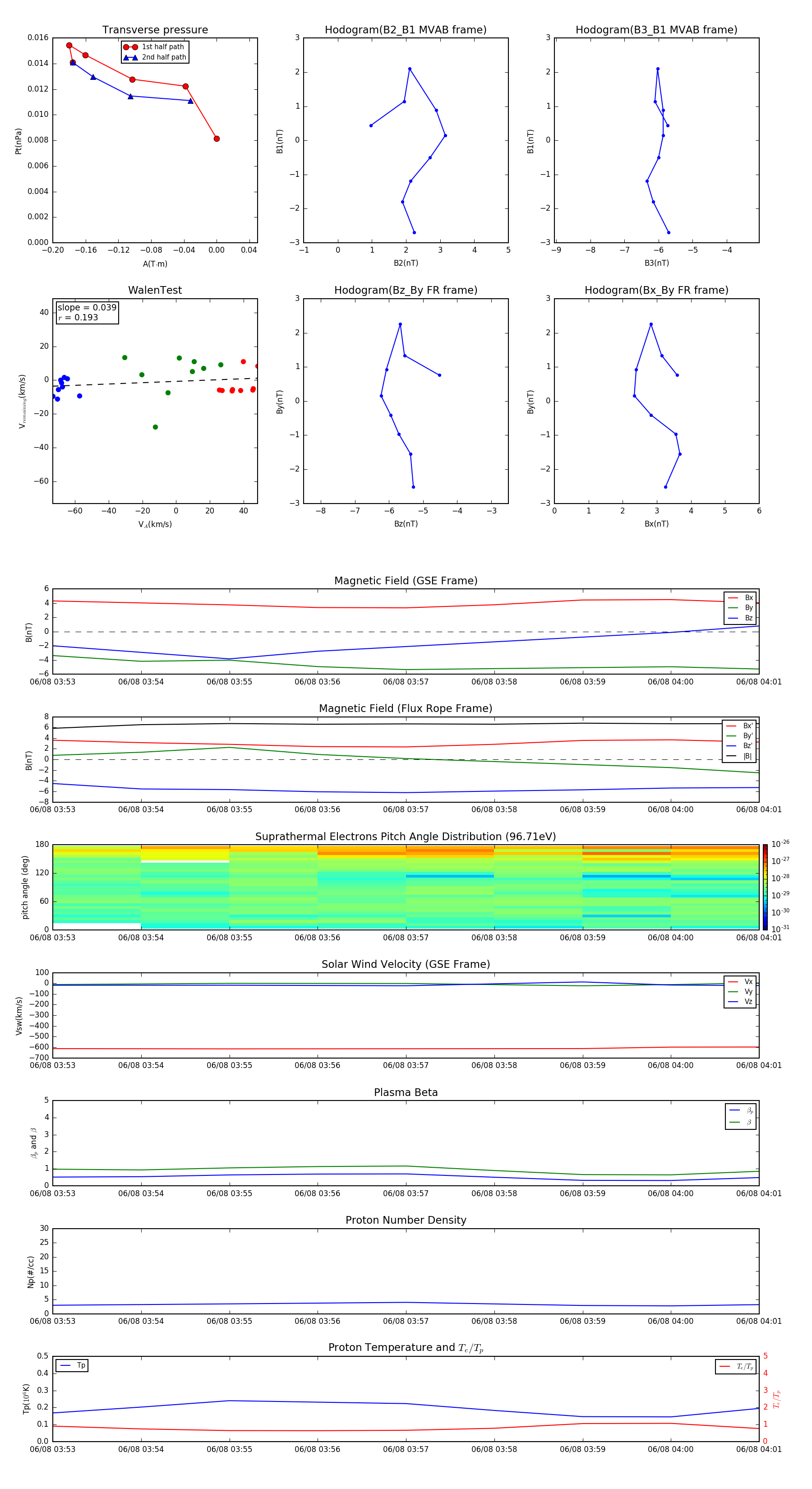Click the "Vsw(km/s)" y-axis label

point(18,1016)
